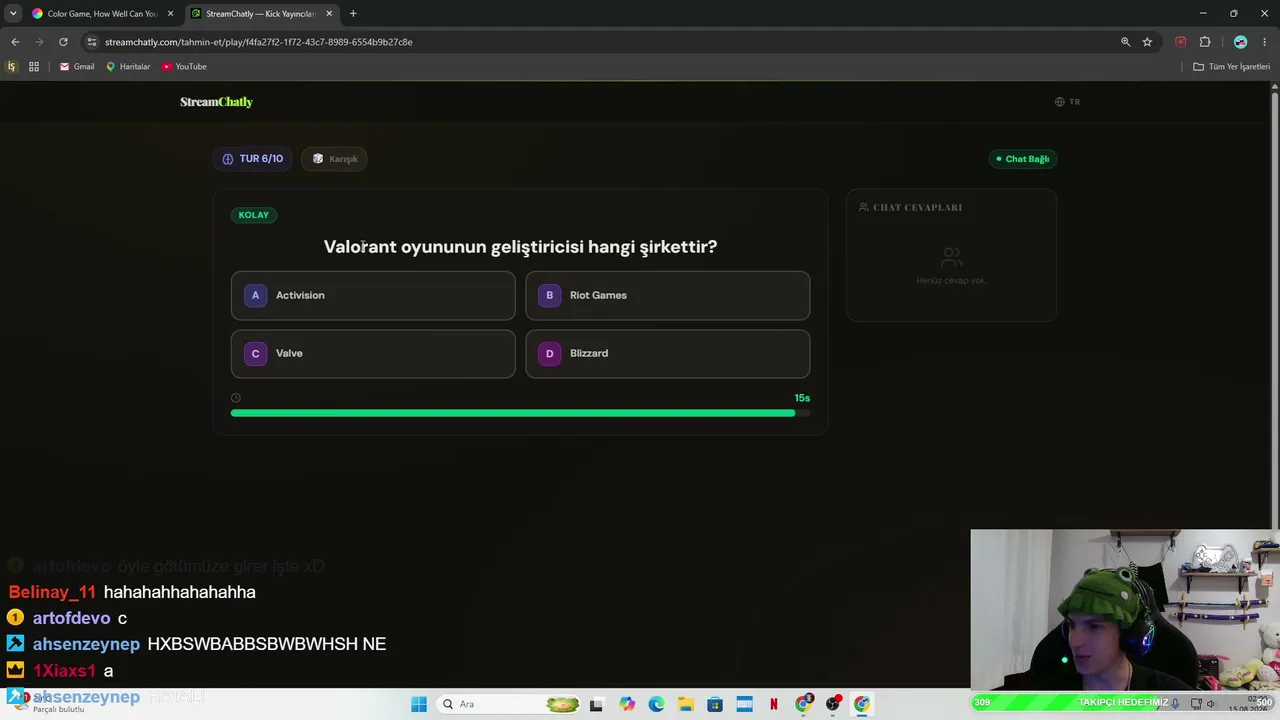Open OBS Studio from the taskbar
The image size is (1280, 720).
pos(833,704)
